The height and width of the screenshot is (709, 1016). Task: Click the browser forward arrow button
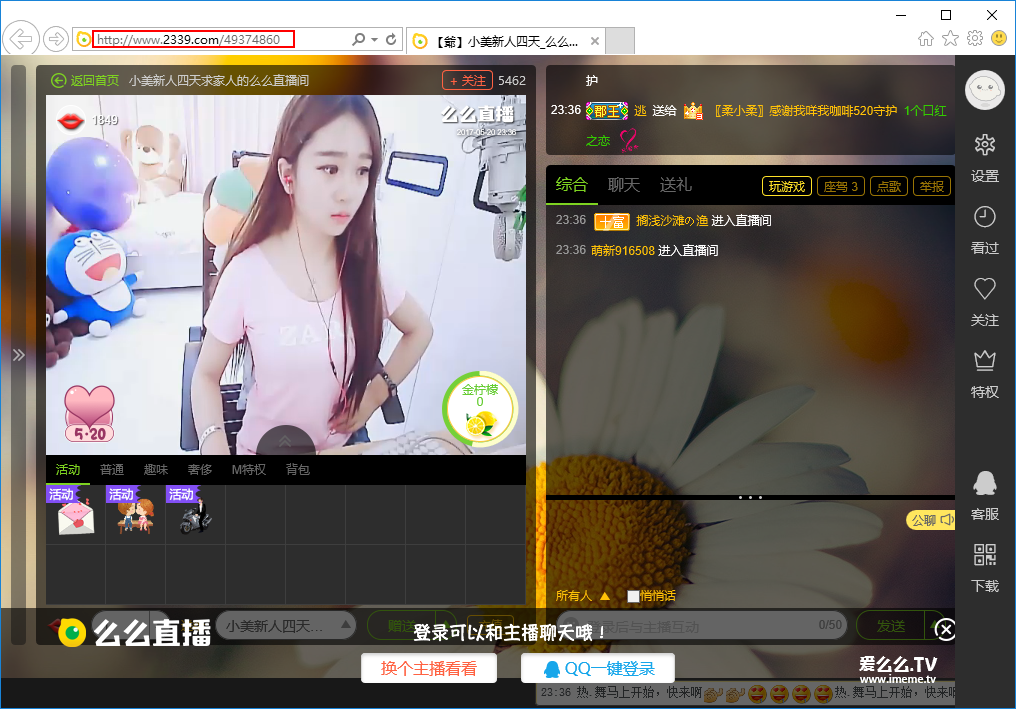(56, 40)
